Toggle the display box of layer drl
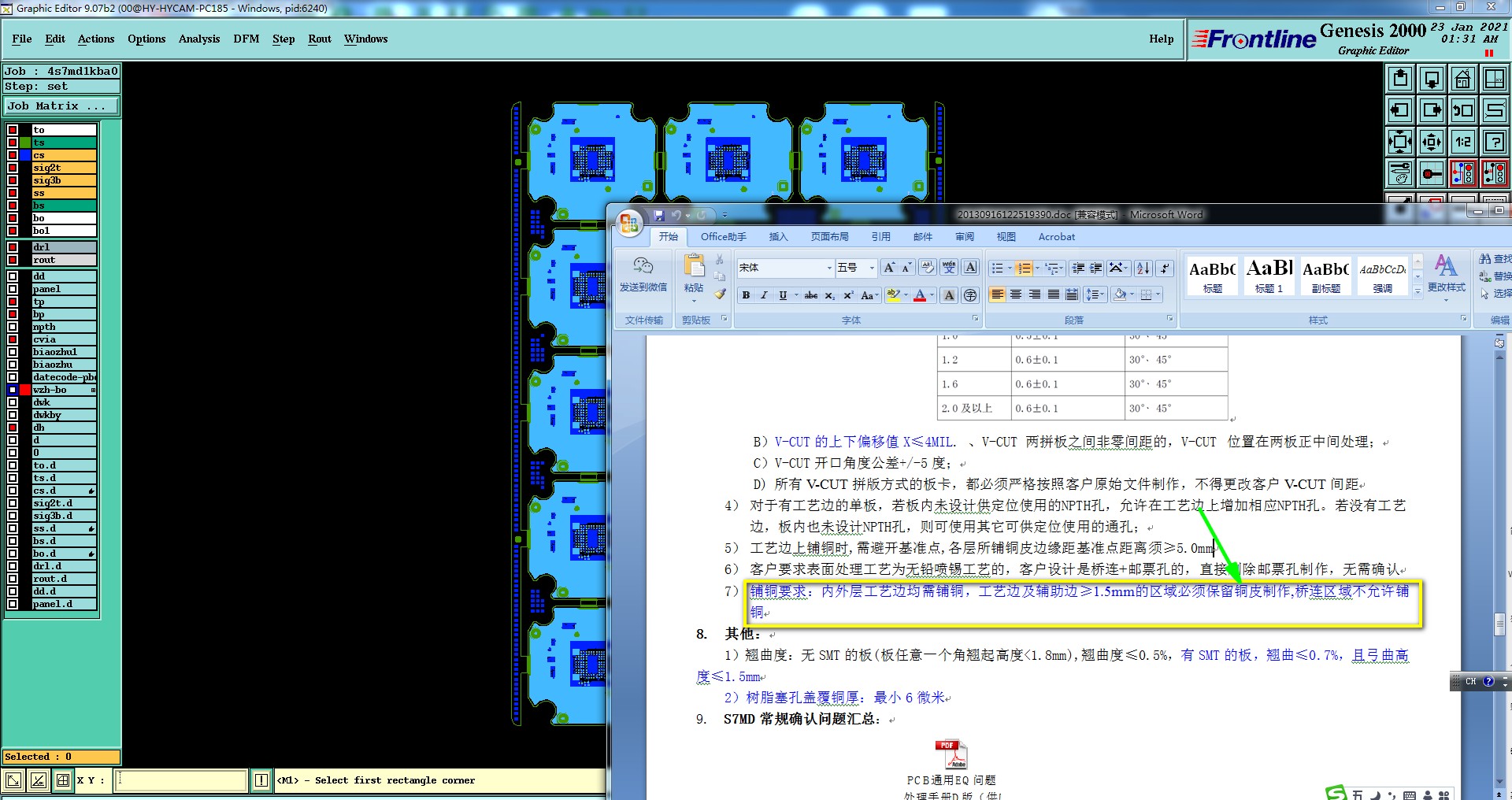Viewport: 1512px width, 800px height. [x=13, y=247]
